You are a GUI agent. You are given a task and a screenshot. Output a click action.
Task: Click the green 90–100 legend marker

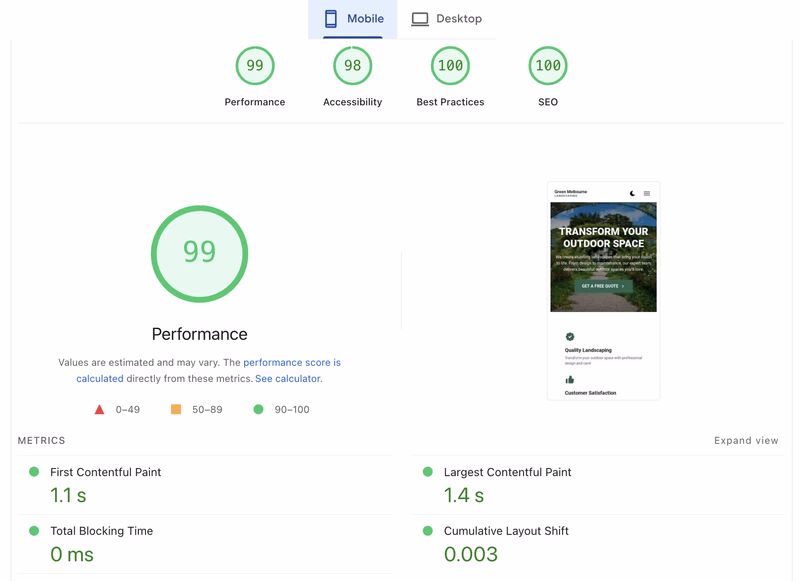(259, 408)
